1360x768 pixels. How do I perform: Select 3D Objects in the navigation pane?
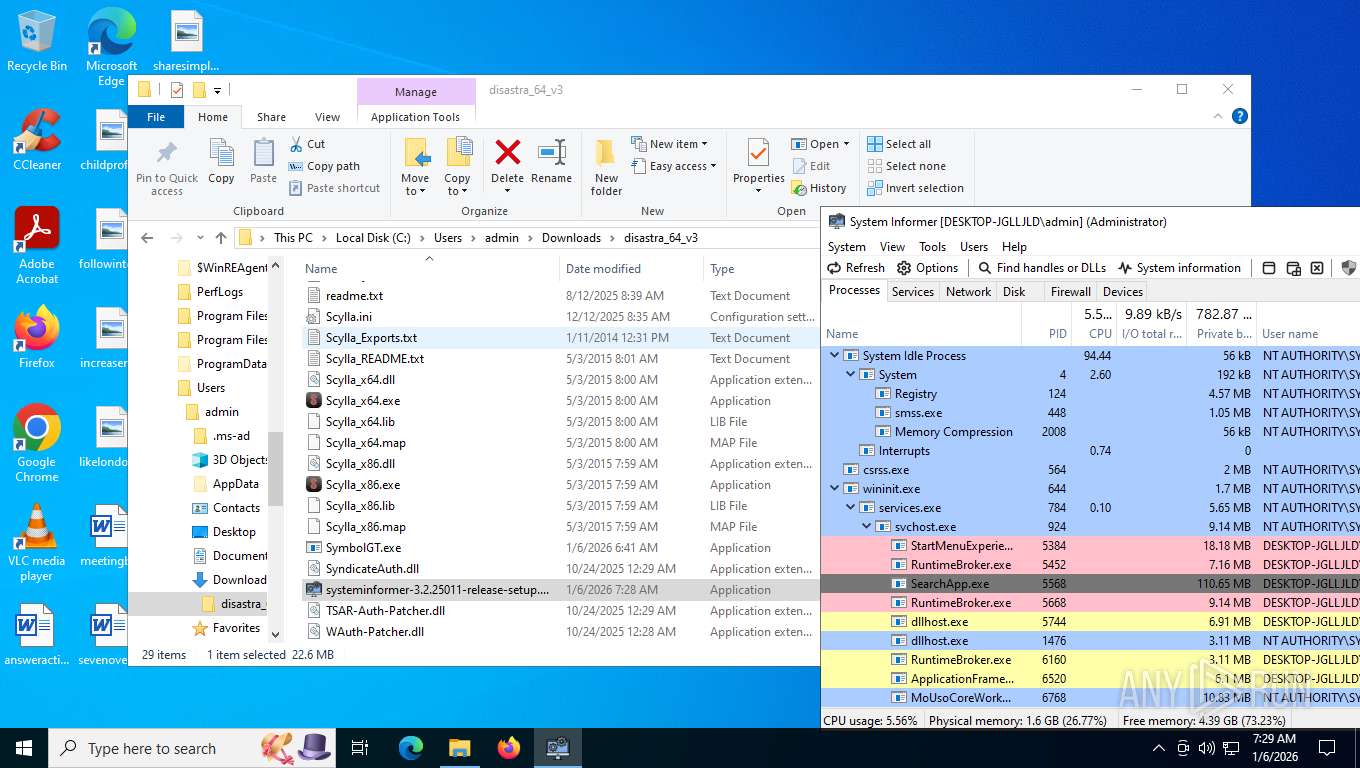tap(230, 460)
